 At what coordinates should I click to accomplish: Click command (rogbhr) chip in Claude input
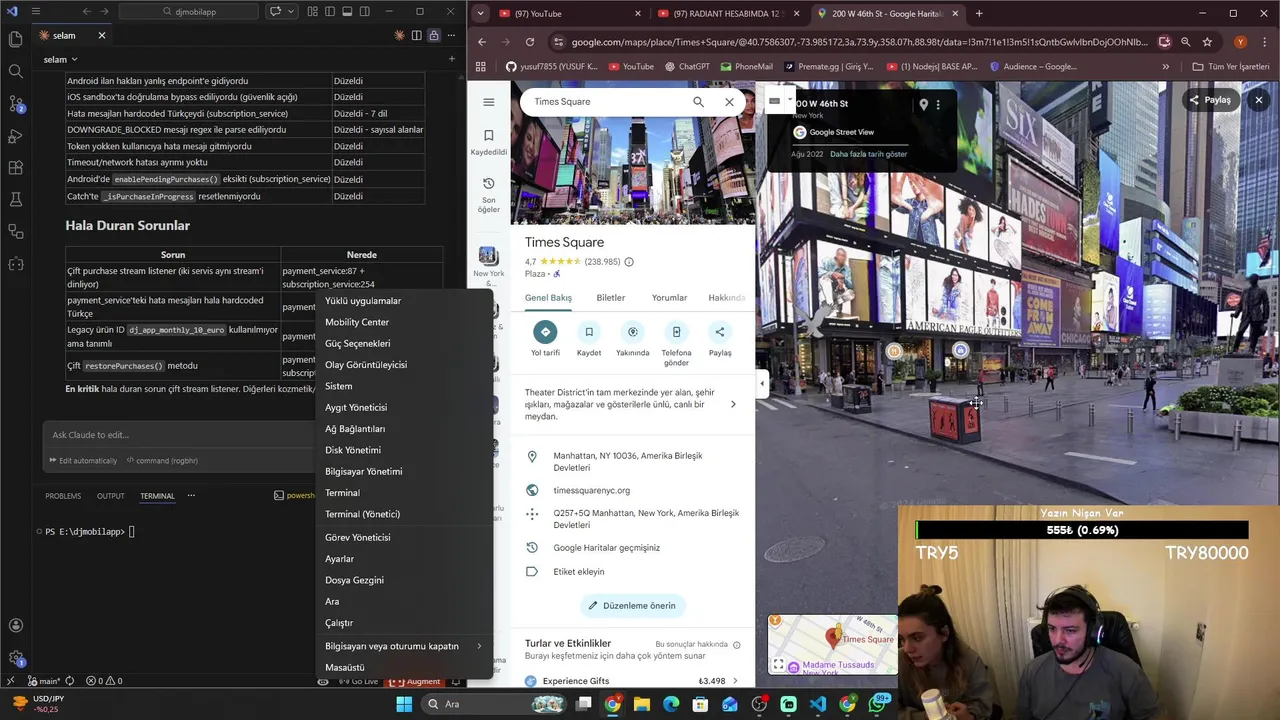(162, 461)
